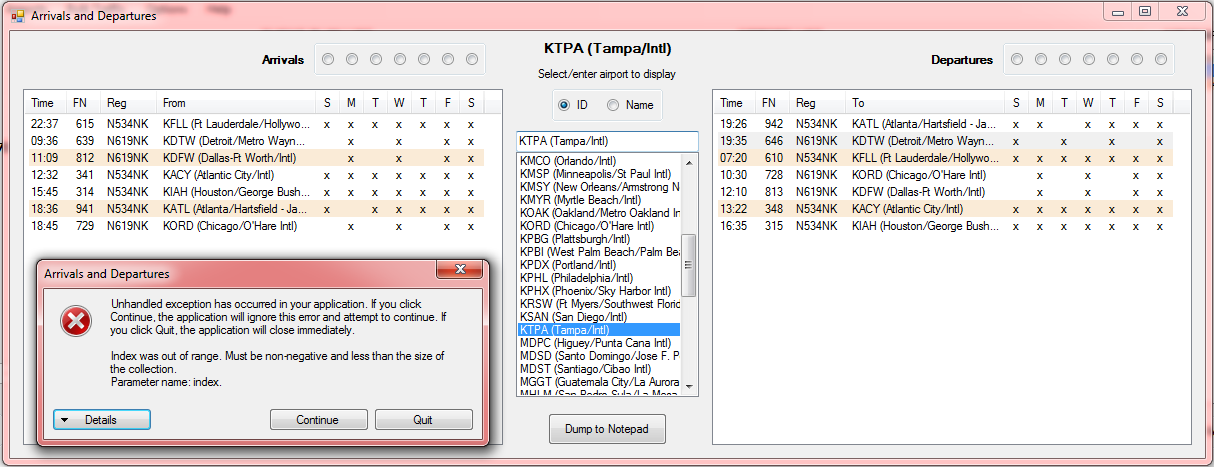Select KPBG (Plattsburgh/Intl) in the list

point(599,239)
